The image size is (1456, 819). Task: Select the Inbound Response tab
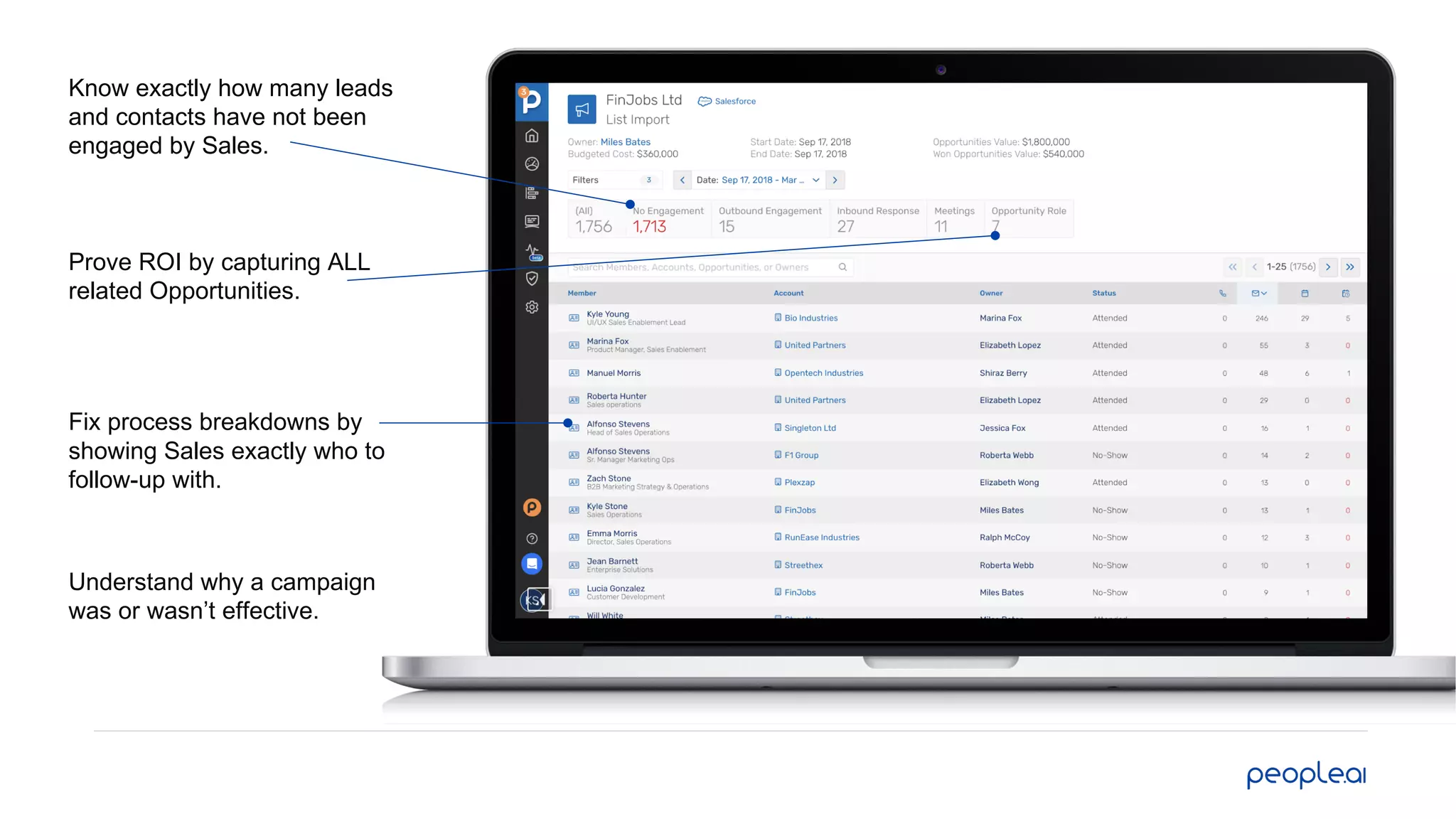tap(878, 219)
